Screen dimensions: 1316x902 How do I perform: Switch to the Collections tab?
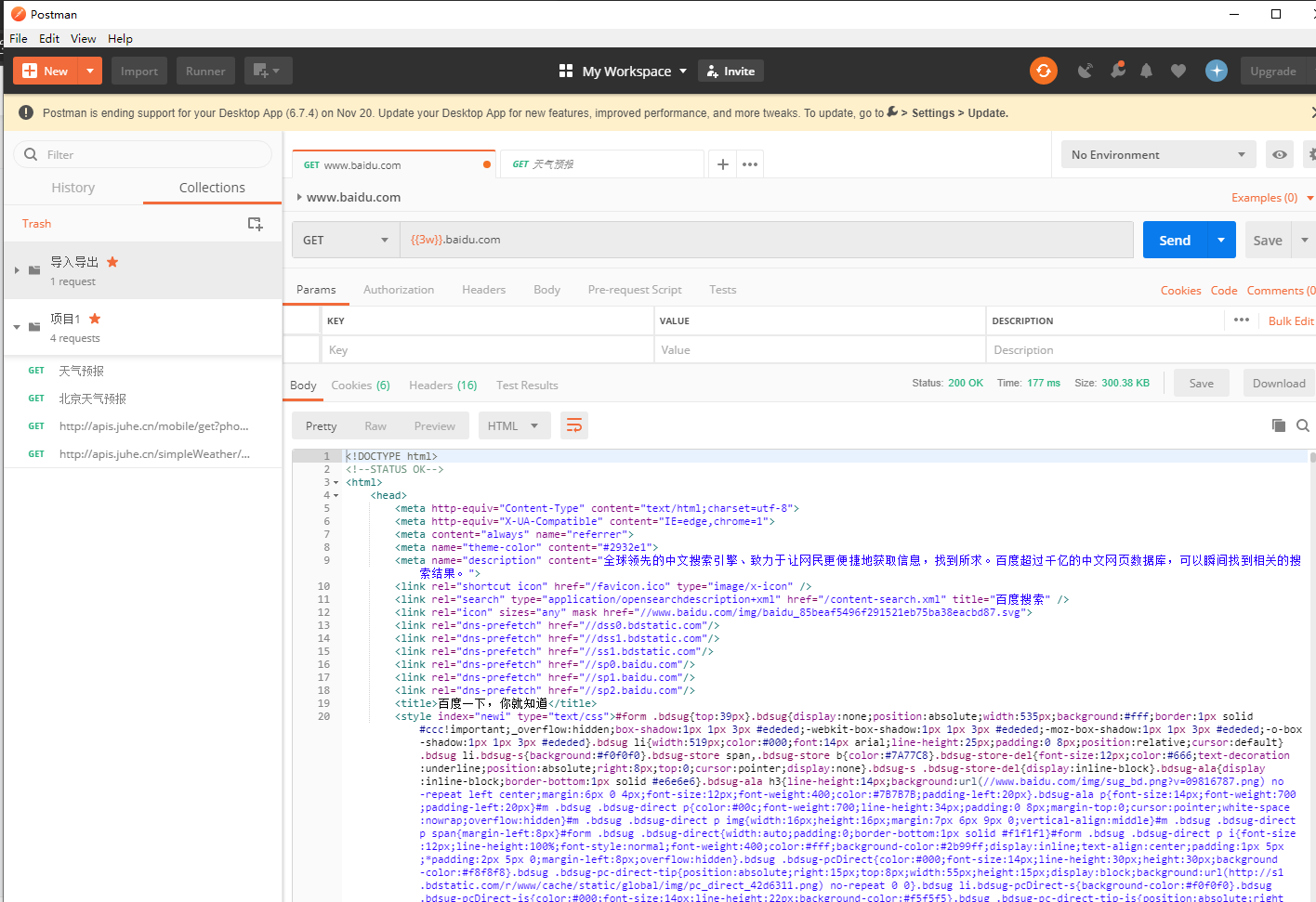click(212, 188)
